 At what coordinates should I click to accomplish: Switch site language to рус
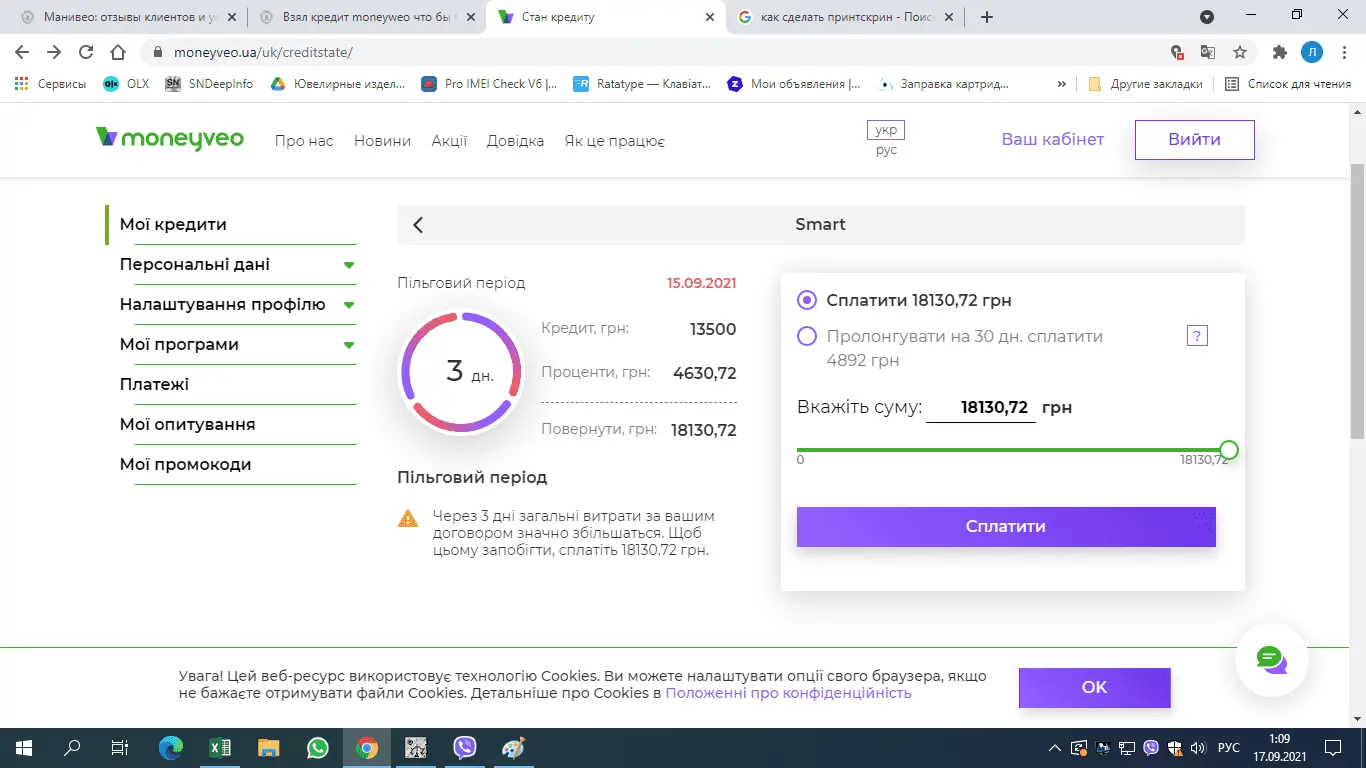tap(886, 151)
